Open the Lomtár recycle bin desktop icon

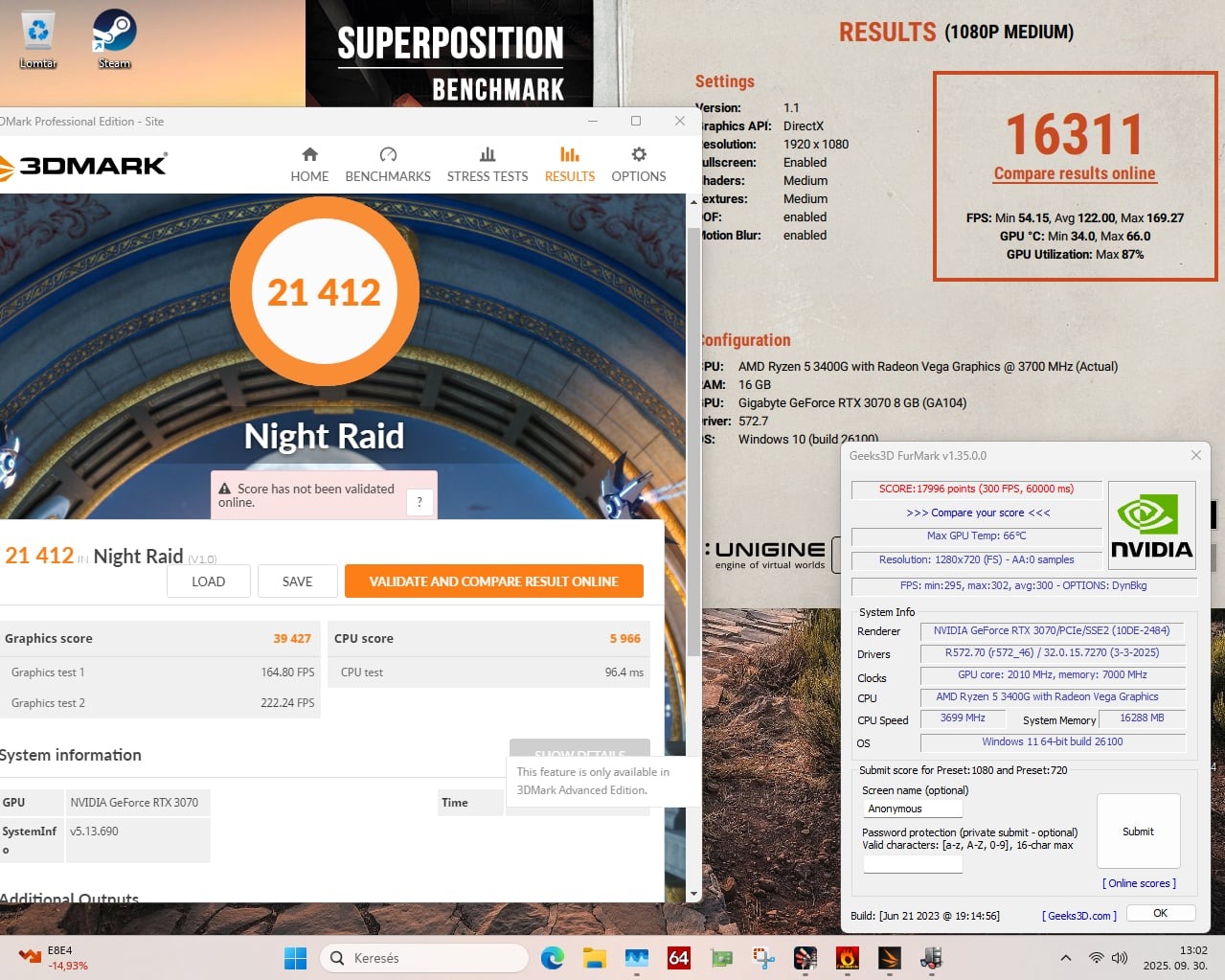point(38,40)
